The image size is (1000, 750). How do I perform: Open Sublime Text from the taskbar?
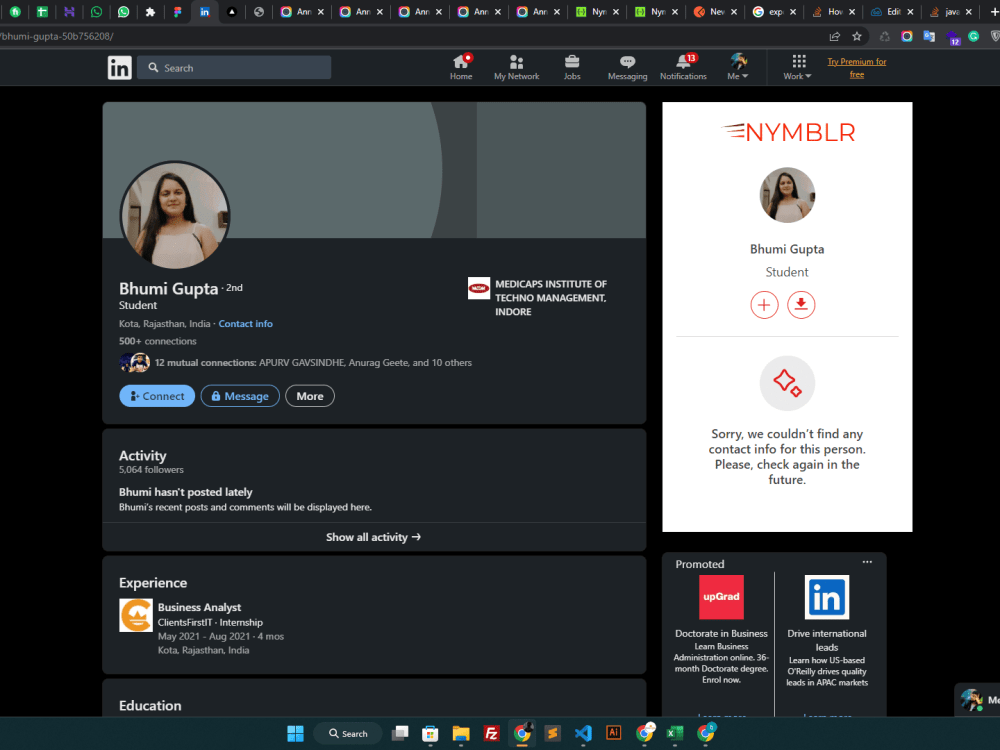[x=552, y=733]
